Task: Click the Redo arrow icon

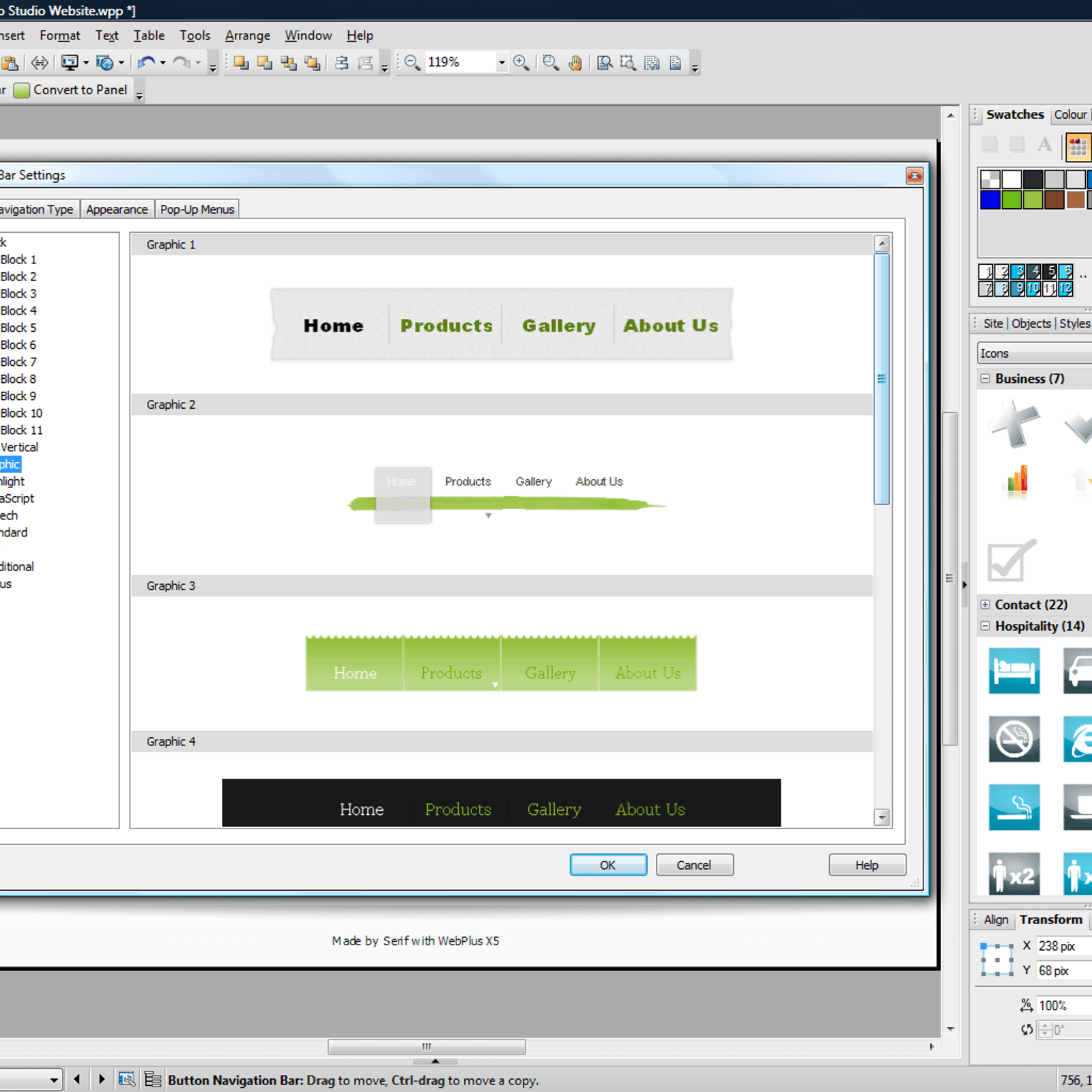Action: 181,63
